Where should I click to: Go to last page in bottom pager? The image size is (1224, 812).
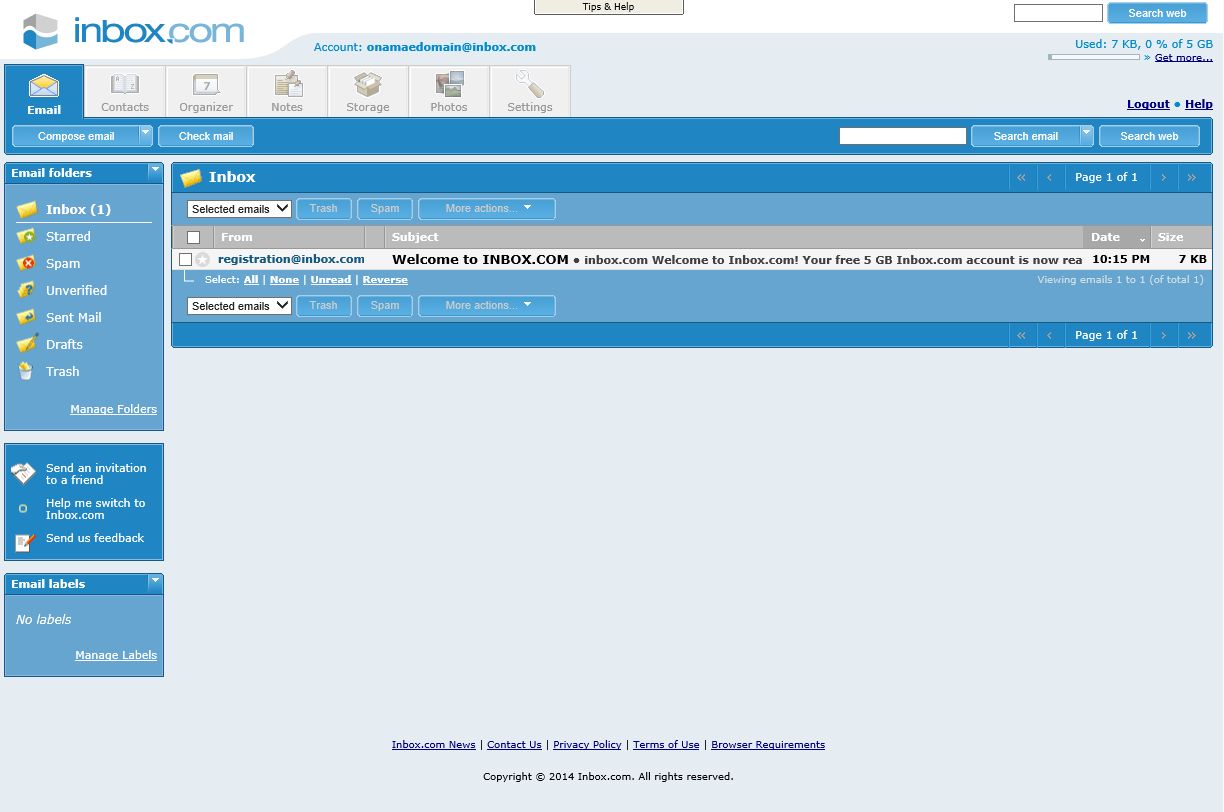pos(1192,335)
